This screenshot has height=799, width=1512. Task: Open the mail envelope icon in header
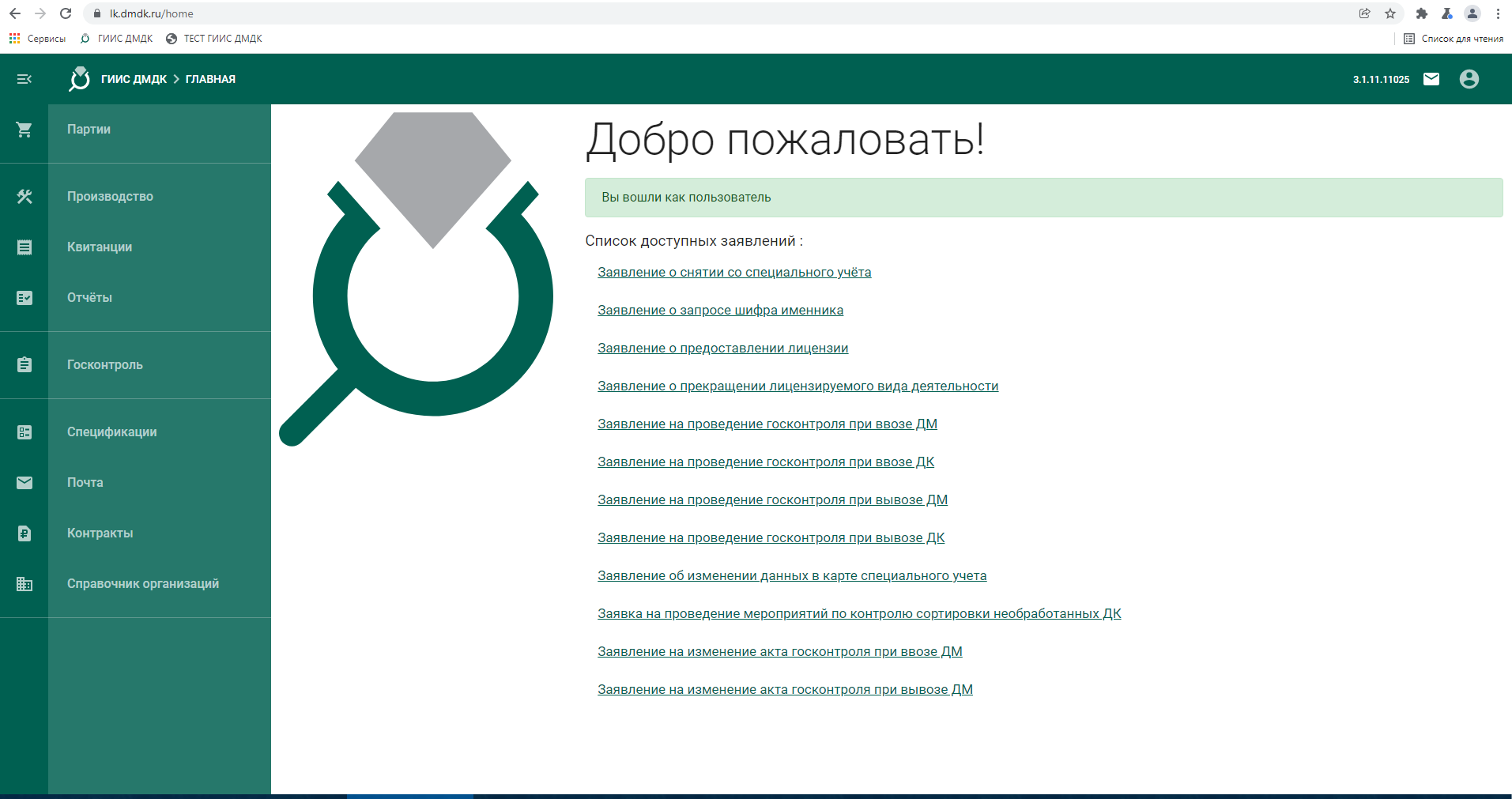[1431, 79]
